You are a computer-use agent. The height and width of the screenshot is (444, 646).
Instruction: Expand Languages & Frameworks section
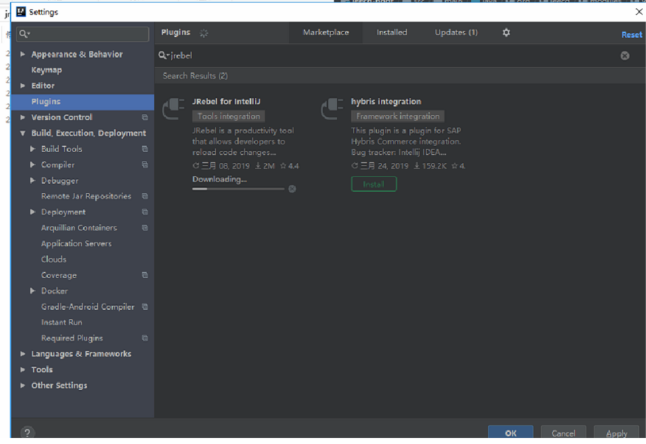23,354
